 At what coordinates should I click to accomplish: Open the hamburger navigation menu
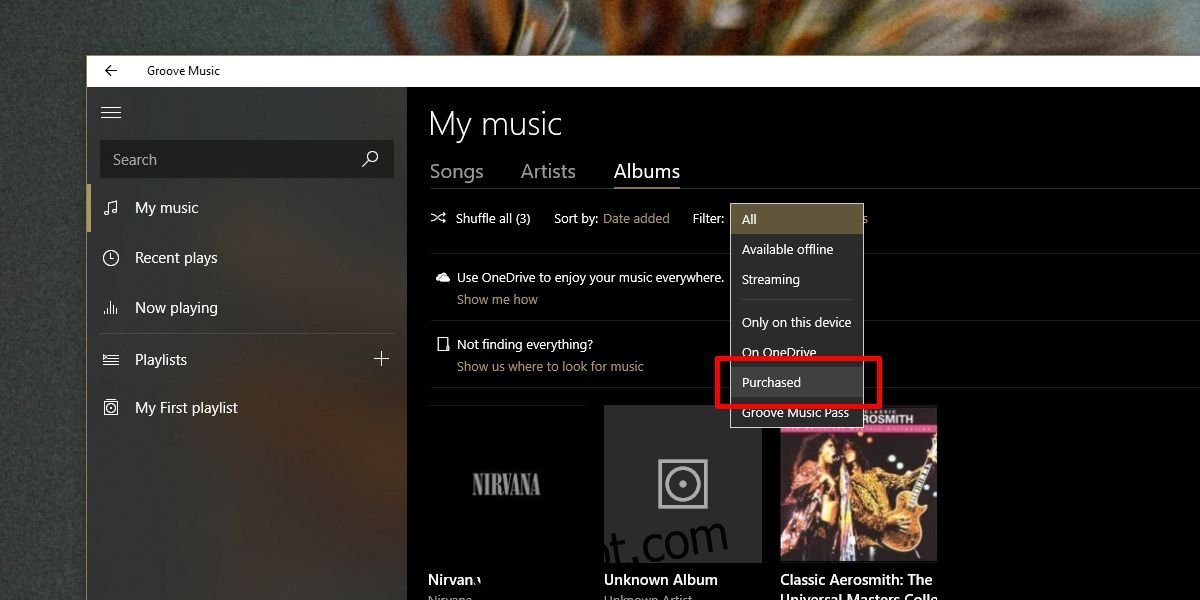[111, 113]
